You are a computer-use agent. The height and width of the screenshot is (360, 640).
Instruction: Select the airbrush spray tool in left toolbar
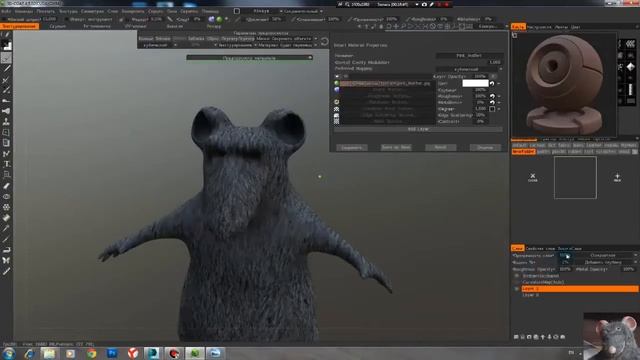point(6,111)
